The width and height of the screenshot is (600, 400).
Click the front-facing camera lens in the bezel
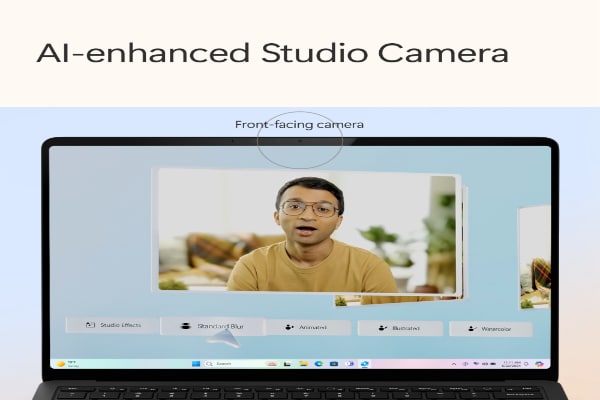point(300,140)
